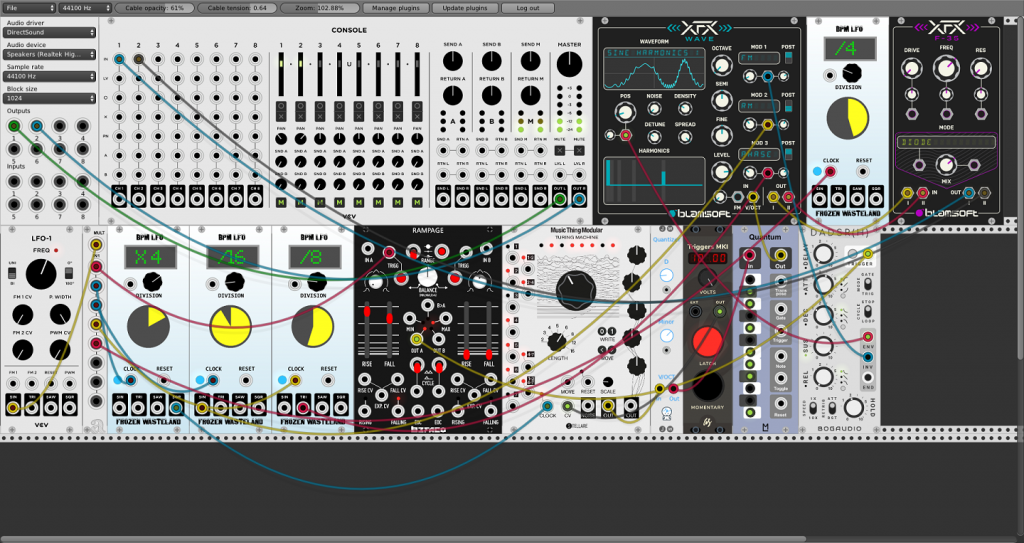Click the /16 BPM LFO DIVISION knob

click(x=234, y=282)
